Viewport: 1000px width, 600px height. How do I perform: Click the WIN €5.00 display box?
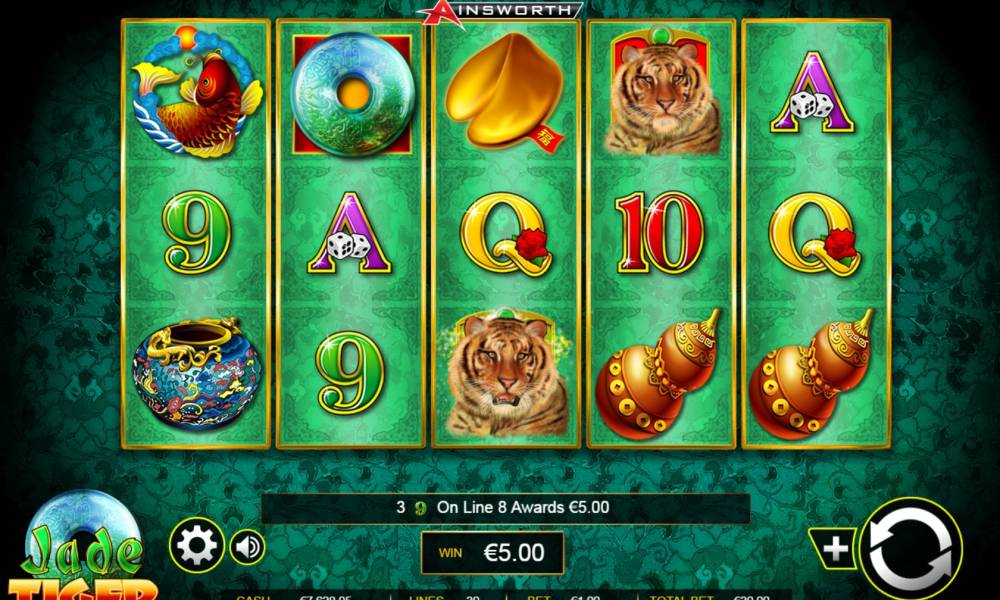pos(492,552)
